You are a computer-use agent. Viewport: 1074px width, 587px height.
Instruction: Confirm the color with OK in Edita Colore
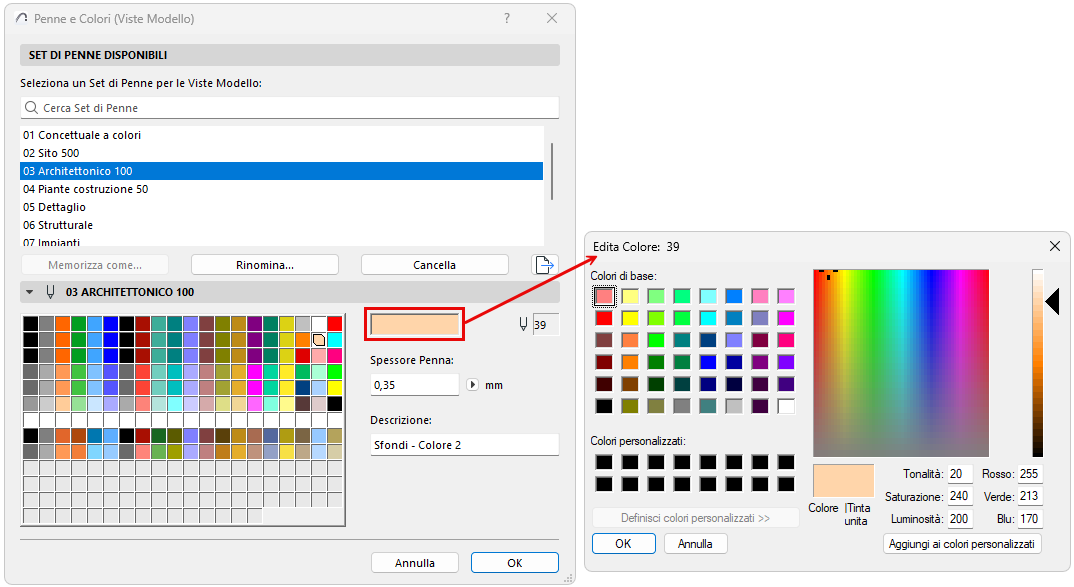pyautogui.click(x=623, y=543)
